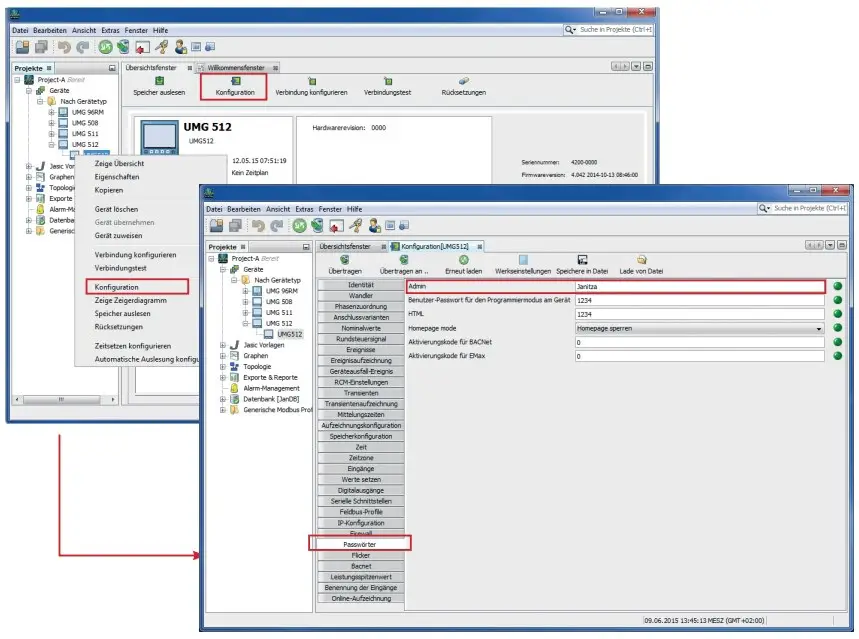Click Suche in Projekte search field, front window

pos(810,208)
